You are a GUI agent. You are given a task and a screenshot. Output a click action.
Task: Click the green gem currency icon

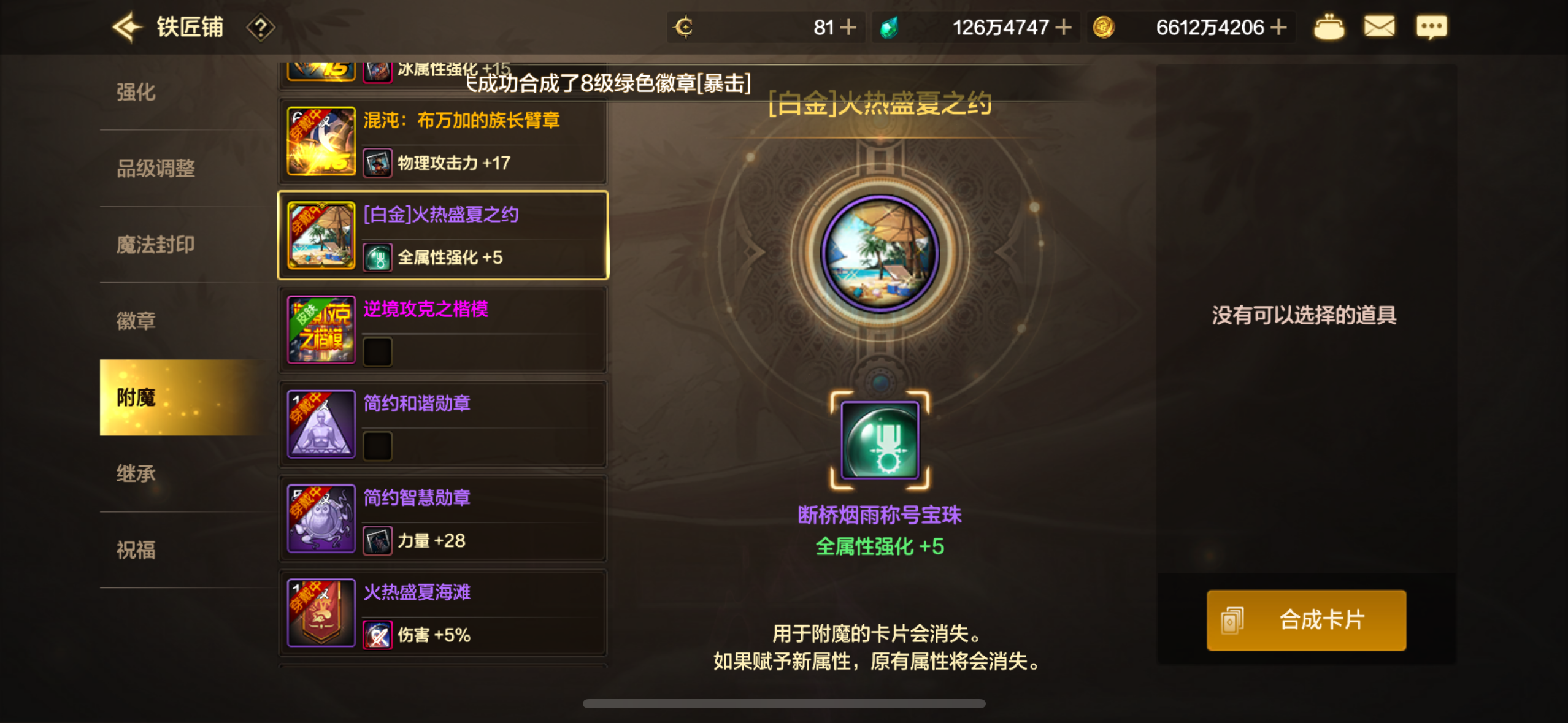tap(889, 28)
